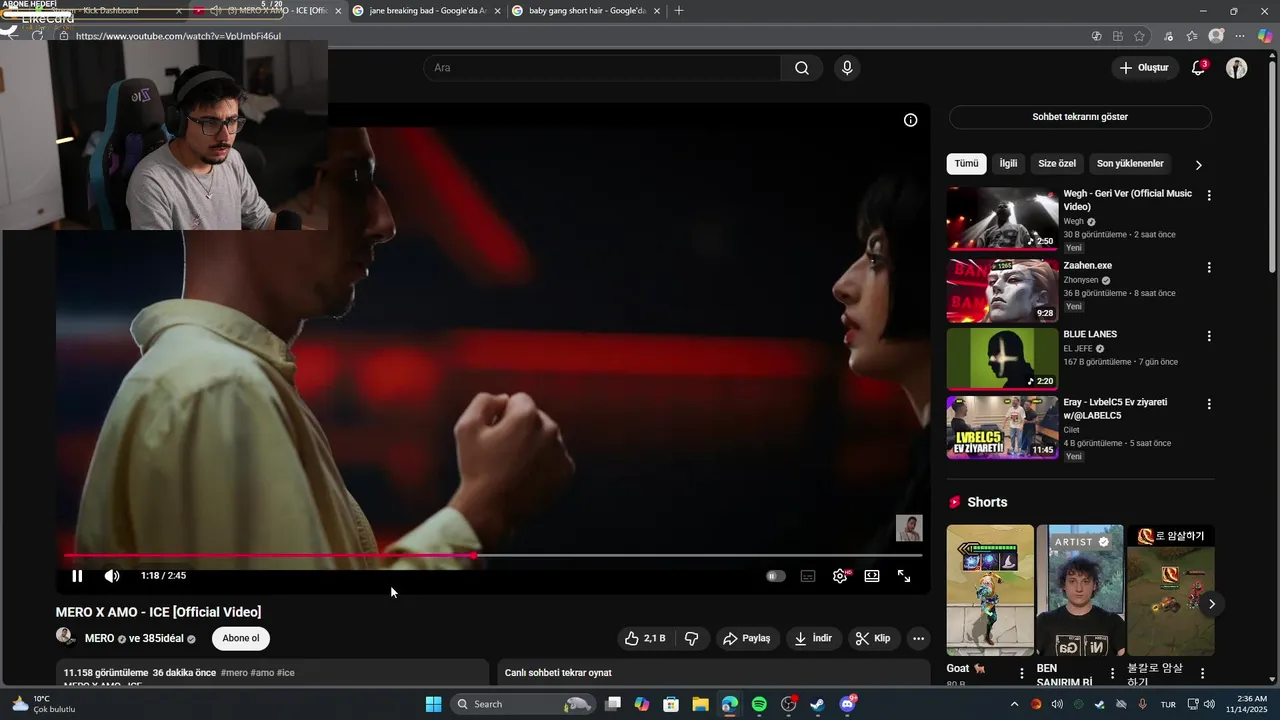
Task: Close the jane breaking bad tab
Action: (497, 11)
